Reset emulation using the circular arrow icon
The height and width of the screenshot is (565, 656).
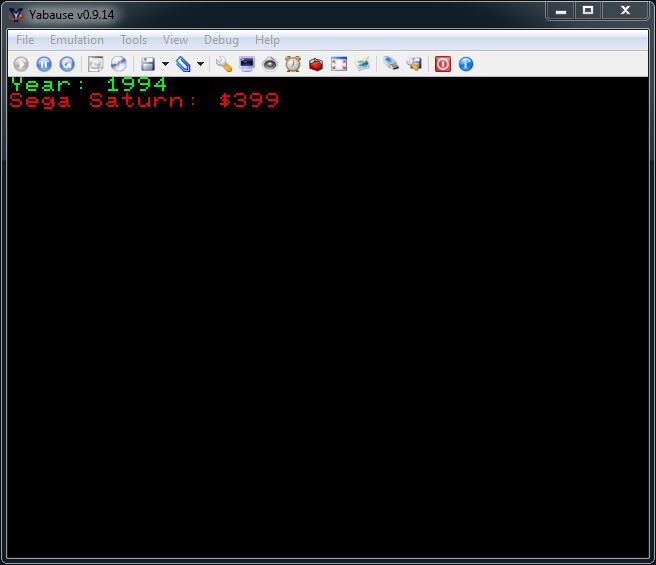click(67, 64)
